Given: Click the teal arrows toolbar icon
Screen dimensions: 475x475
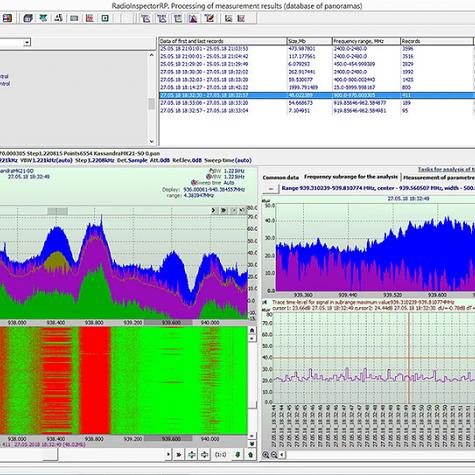Looking at the screenshot, I should pyautogui.click(x=43, y=18).
